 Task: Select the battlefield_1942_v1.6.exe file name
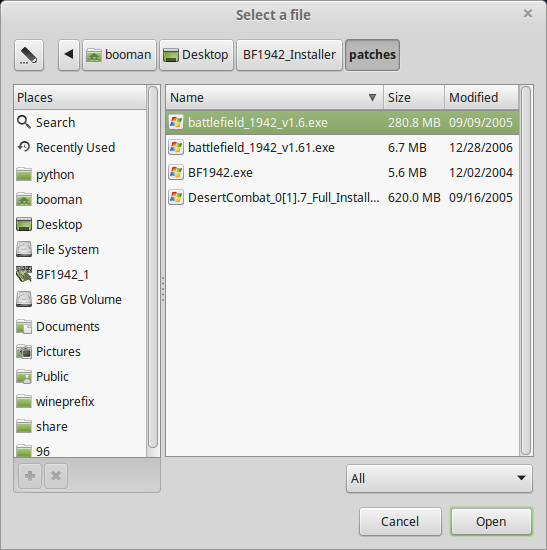tap(258, 122)
